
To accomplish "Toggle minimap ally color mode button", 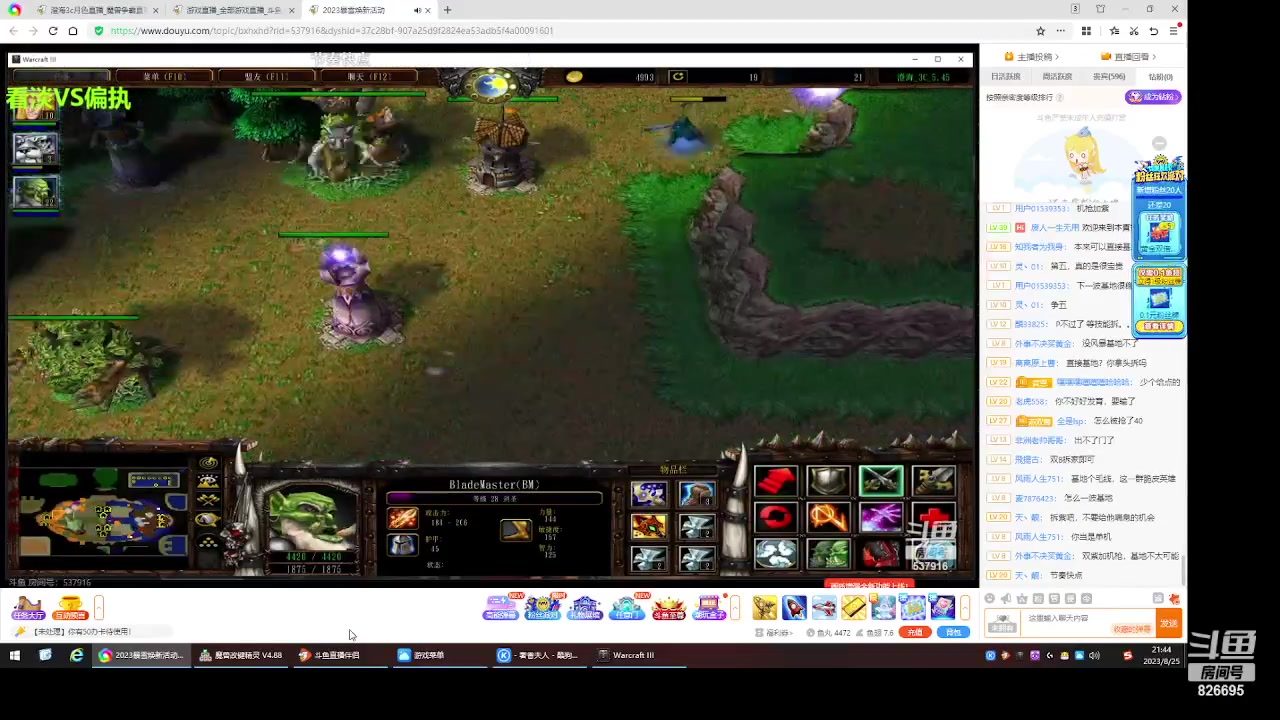I will 208,500.
